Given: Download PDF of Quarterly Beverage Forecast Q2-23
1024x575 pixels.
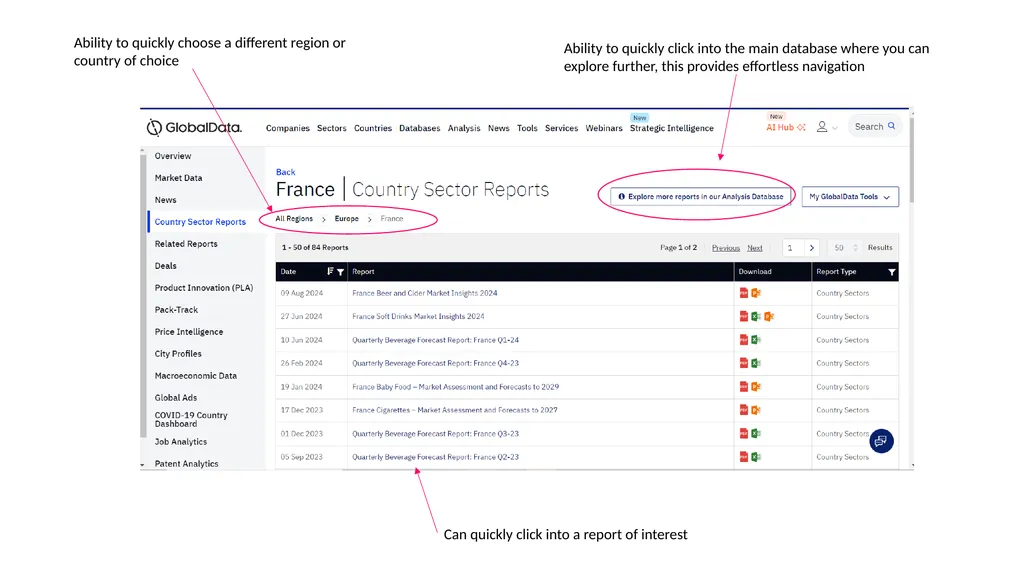Looking at the screenshot, I should pos(743,457).
